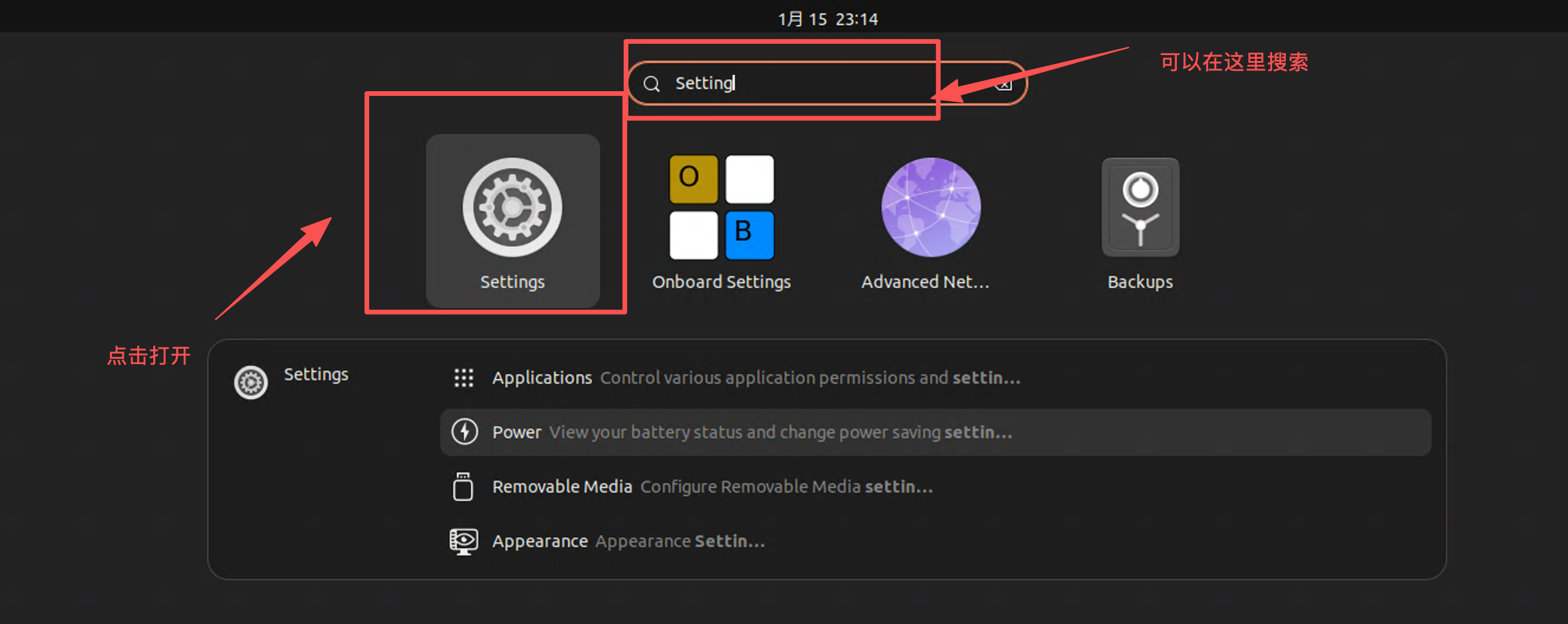
Task: Click the Backups app label
Action: 1140,282
